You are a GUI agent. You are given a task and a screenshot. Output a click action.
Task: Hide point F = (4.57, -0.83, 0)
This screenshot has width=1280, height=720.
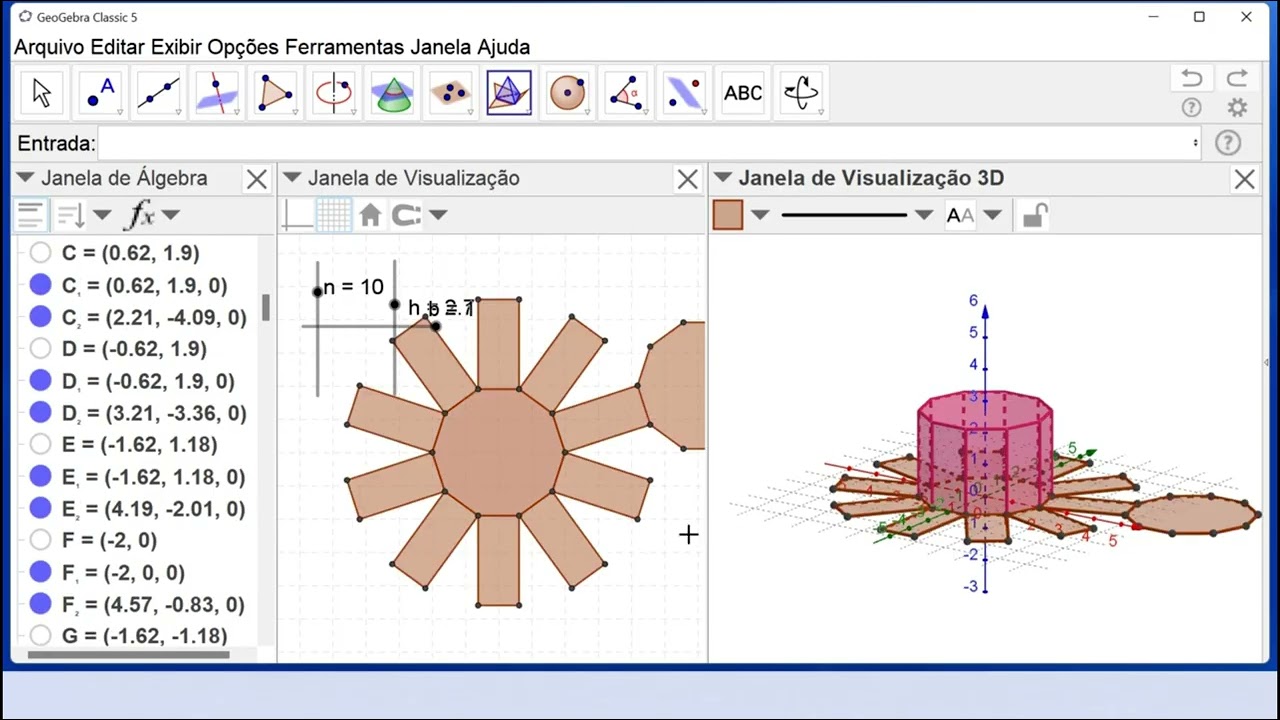(x=40, y=604)
